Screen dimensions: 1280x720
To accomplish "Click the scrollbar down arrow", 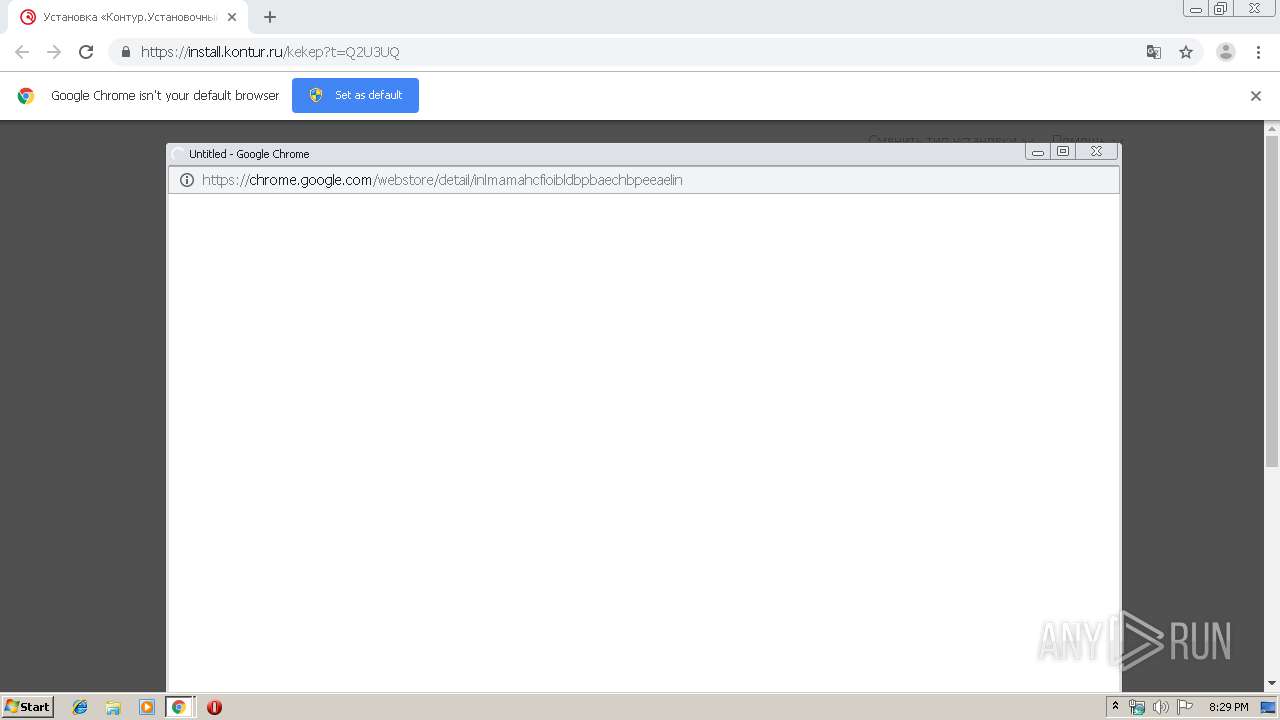I will tap(1272, 684).
